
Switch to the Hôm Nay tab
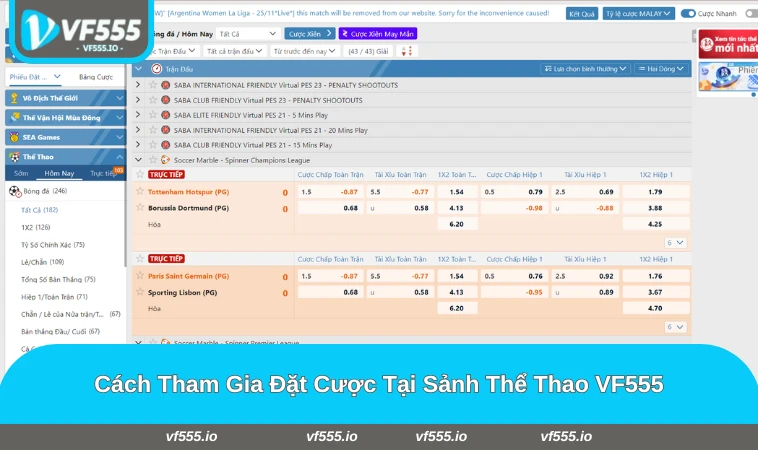coord(59,173)
